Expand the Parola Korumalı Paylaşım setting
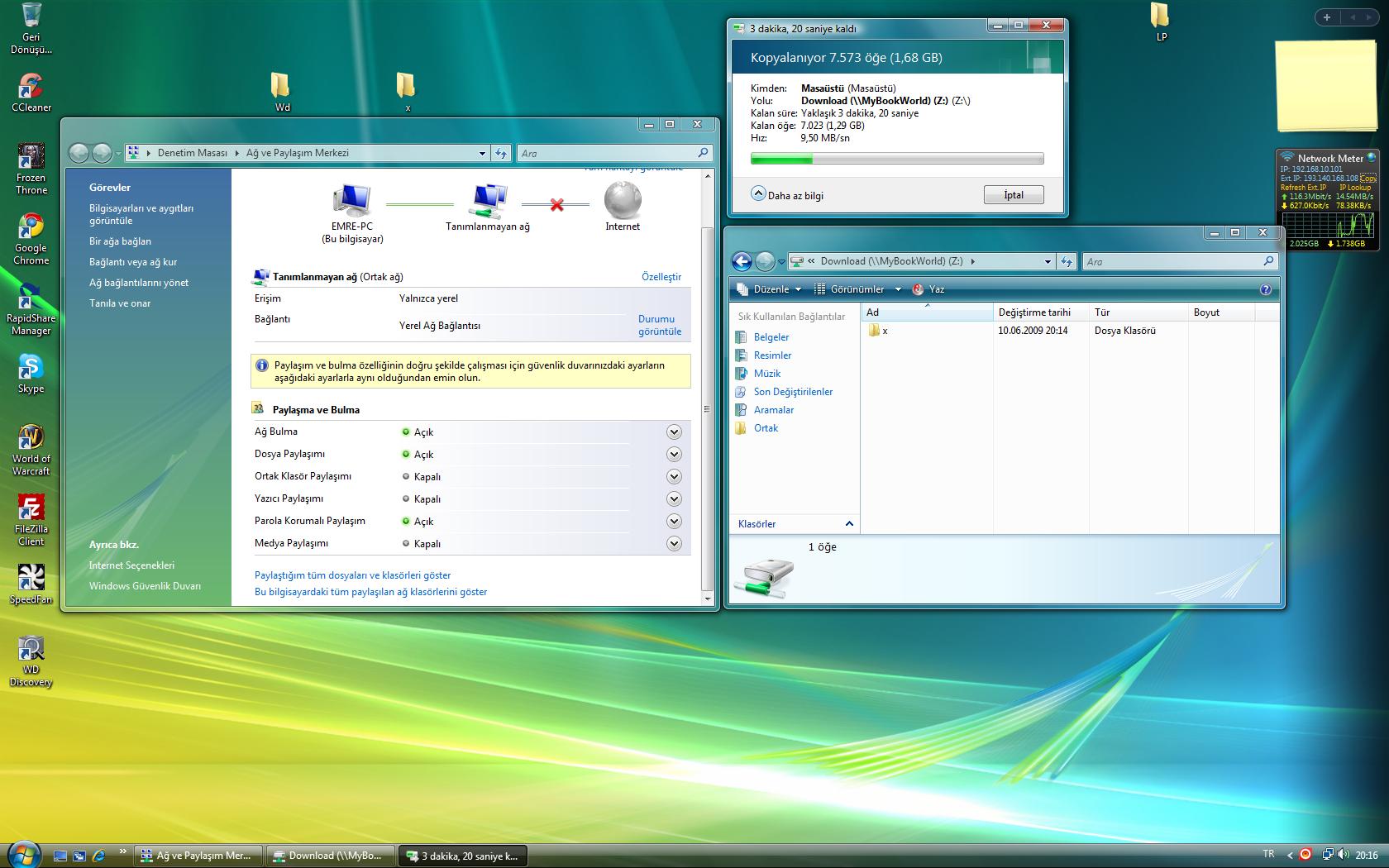This screenshot has height=868, width=1389. [674, 522]
